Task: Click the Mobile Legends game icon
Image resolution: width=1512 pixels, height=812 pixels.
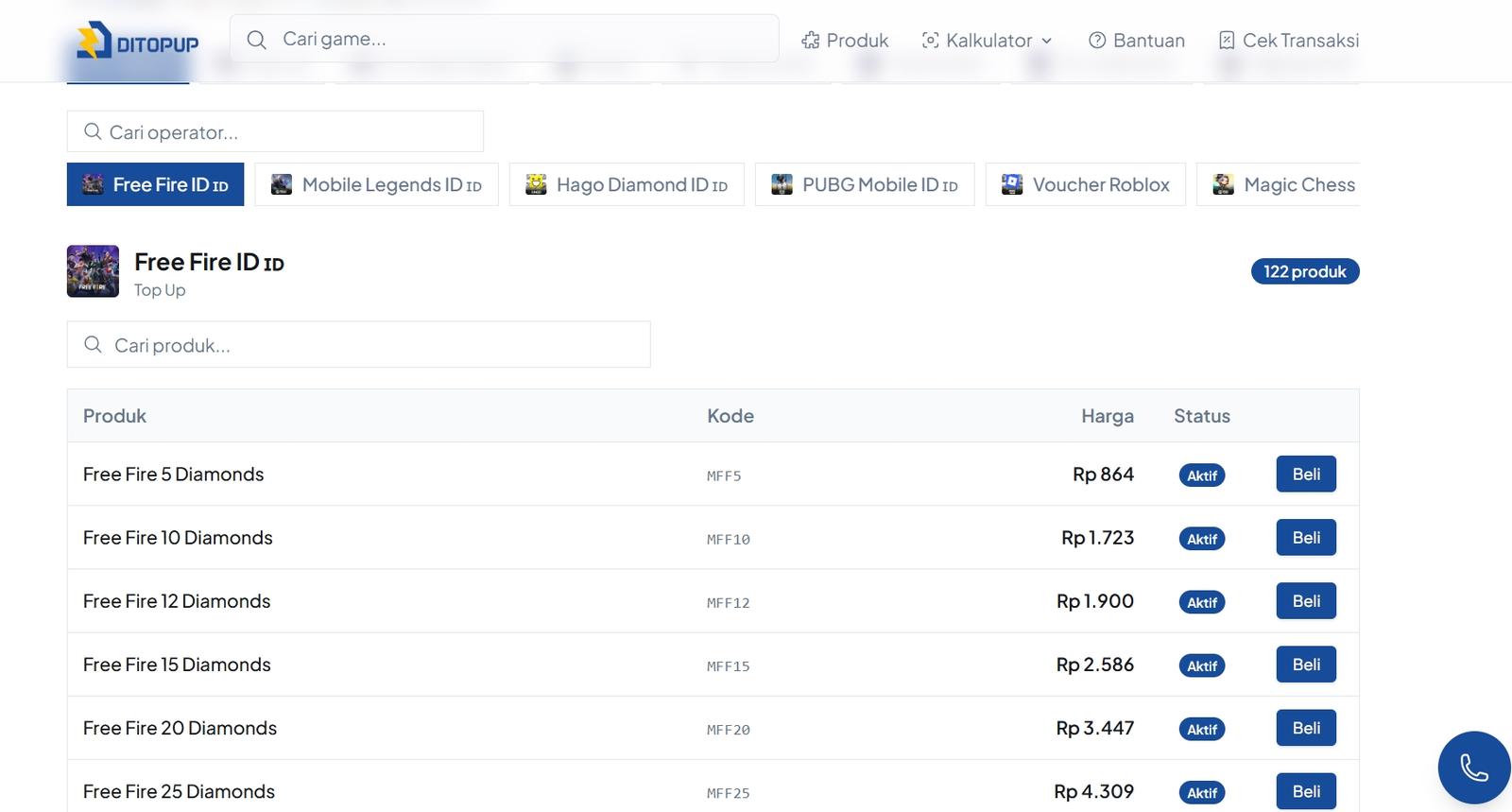Action: [x=282, y=184]
